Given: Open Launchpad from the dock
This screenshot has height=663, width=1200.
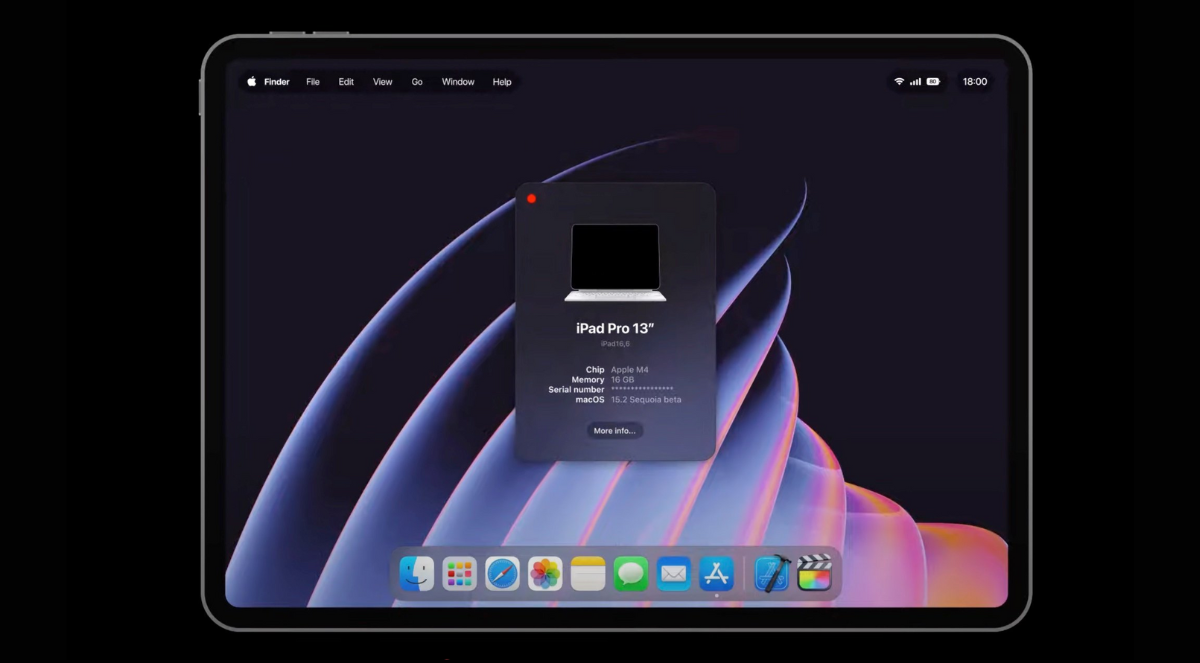Looking at the screenshot, I should click(x=459, y=574).
